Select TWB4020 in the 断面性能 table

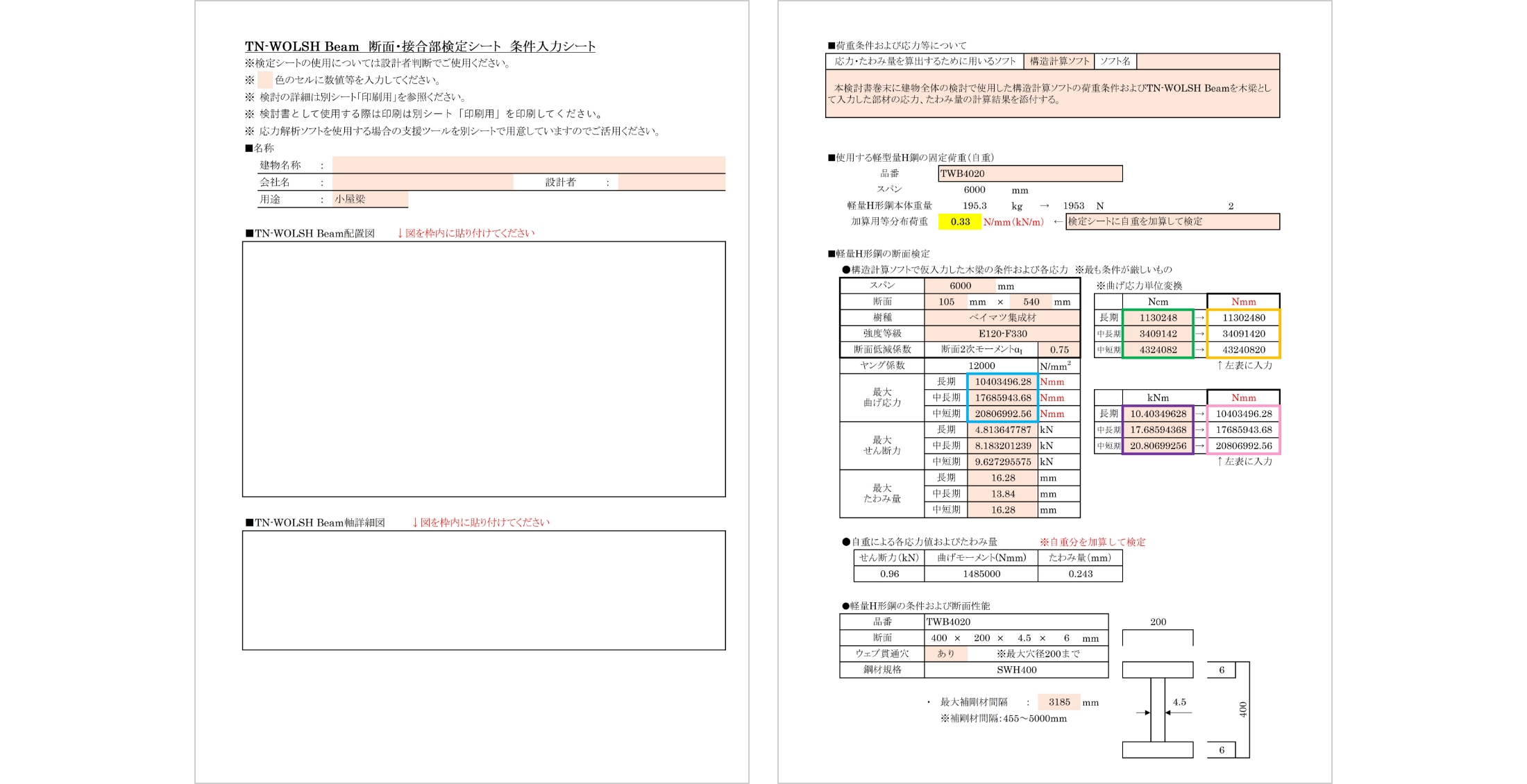[x=1016, y=622]
